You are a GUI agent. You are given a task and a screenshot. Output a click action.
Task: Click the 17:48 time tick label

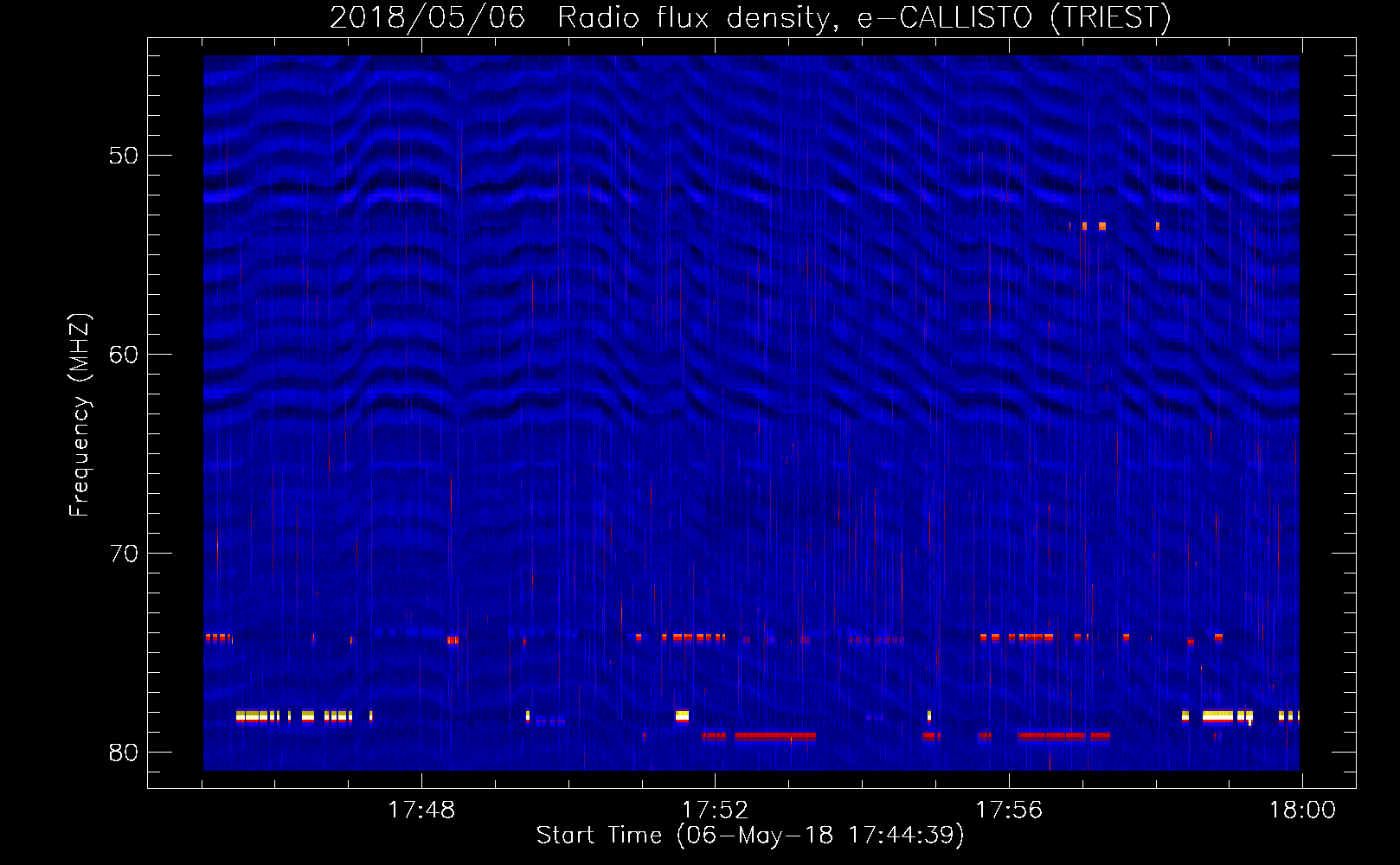tap(421, 811)
